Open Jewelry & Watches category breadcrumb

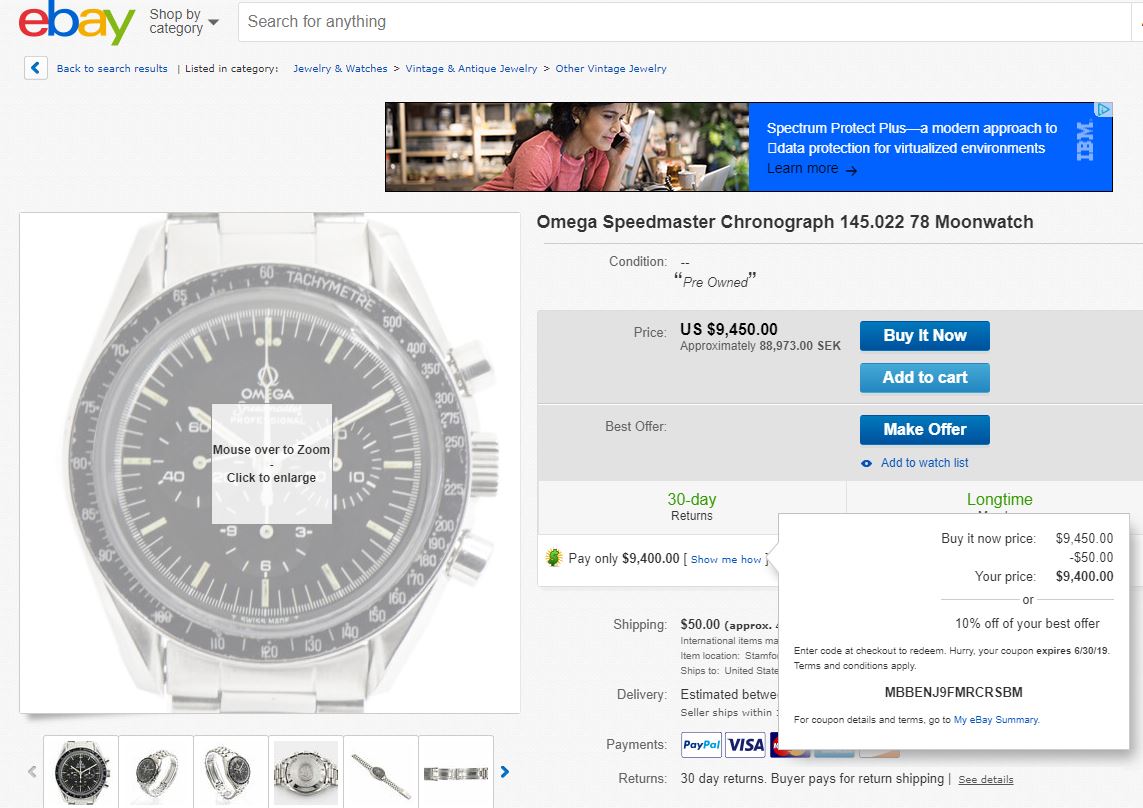(x=340, y=69)
